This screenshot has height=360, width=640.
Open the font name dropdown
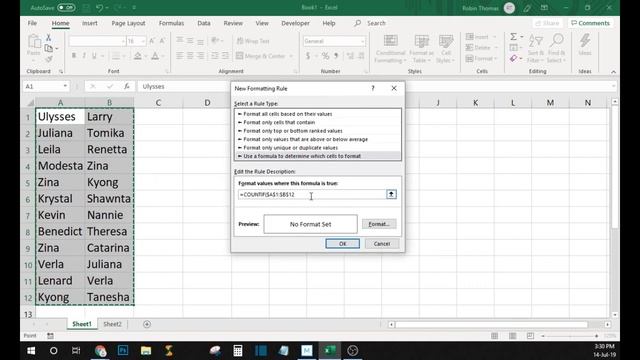coord(122,41)
